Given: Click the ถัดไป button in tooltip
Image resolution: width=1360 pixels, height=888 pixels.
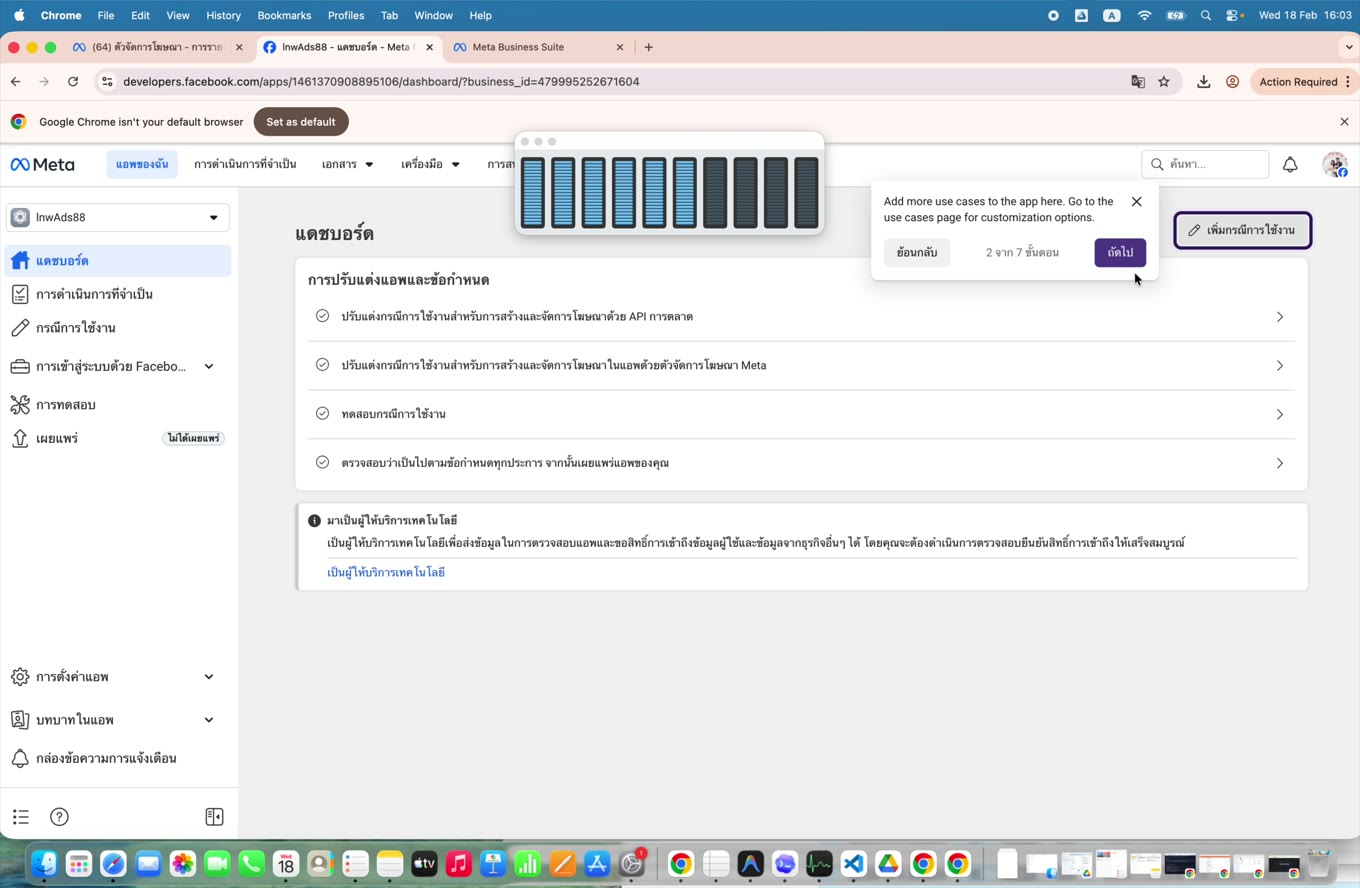Looking at the screenshot, I should [x=1120, y=253].
